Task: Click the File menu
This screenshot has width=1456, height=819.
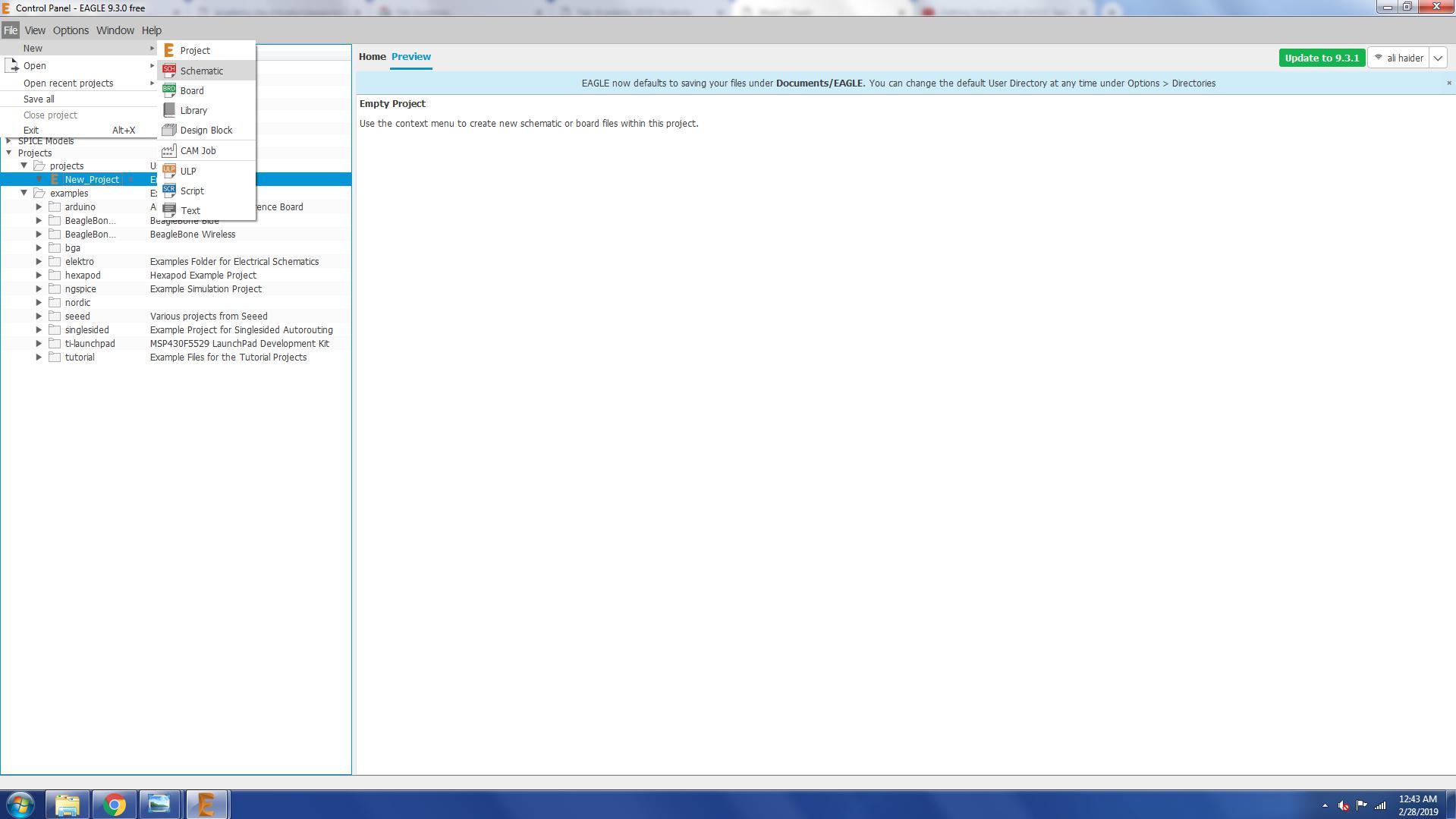Action: pyautogui.click(x=11, y=30)
